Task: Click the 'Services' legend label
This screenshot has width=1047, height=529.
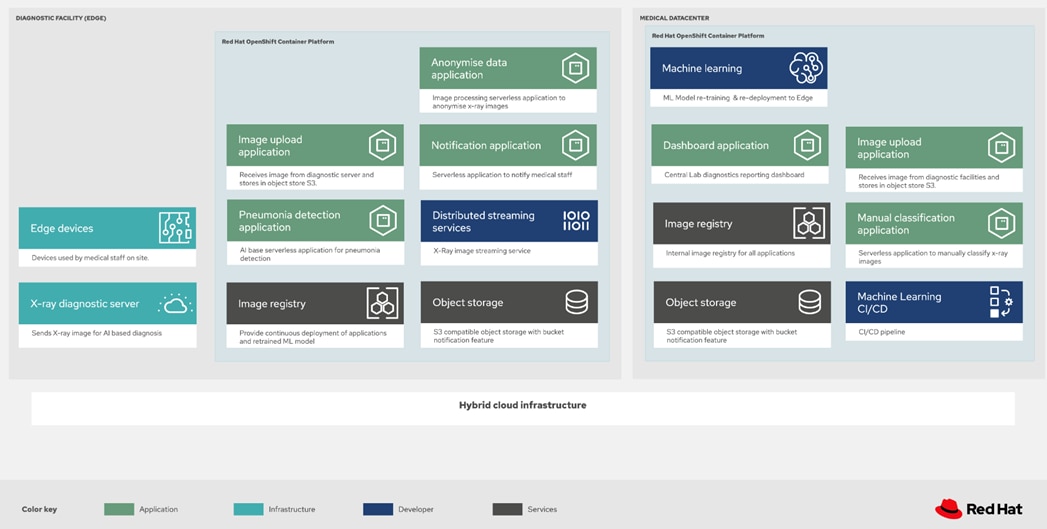Action: click(542, 509)
